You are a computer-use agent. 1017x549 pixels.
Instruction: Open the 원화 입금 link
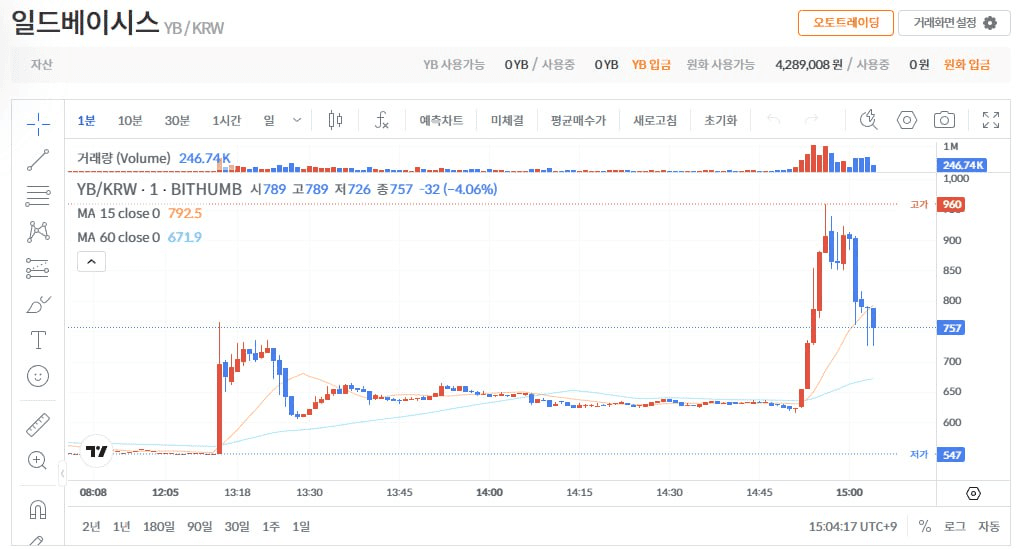click(967, 64)
